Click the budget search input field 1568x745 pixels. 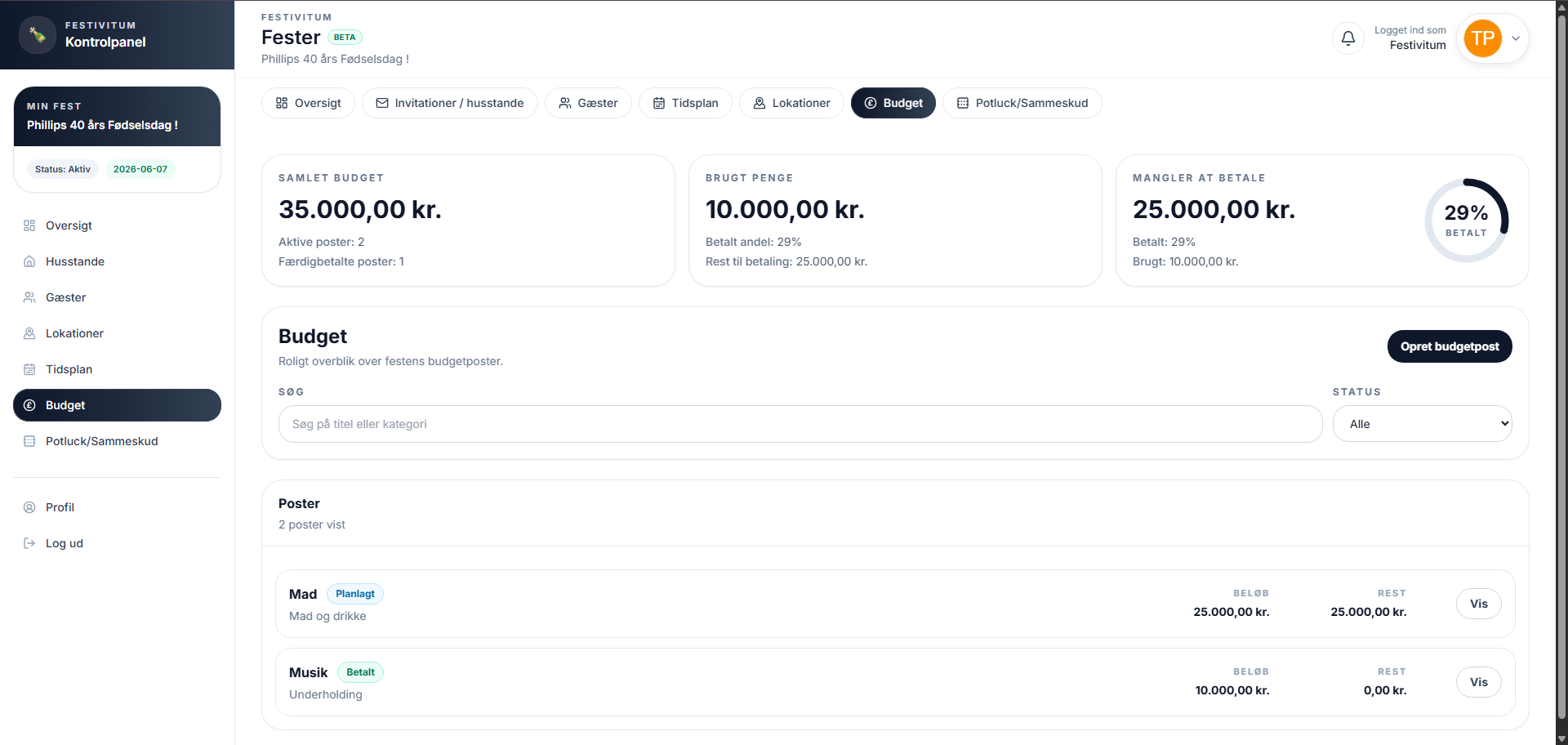pos(800,424)
